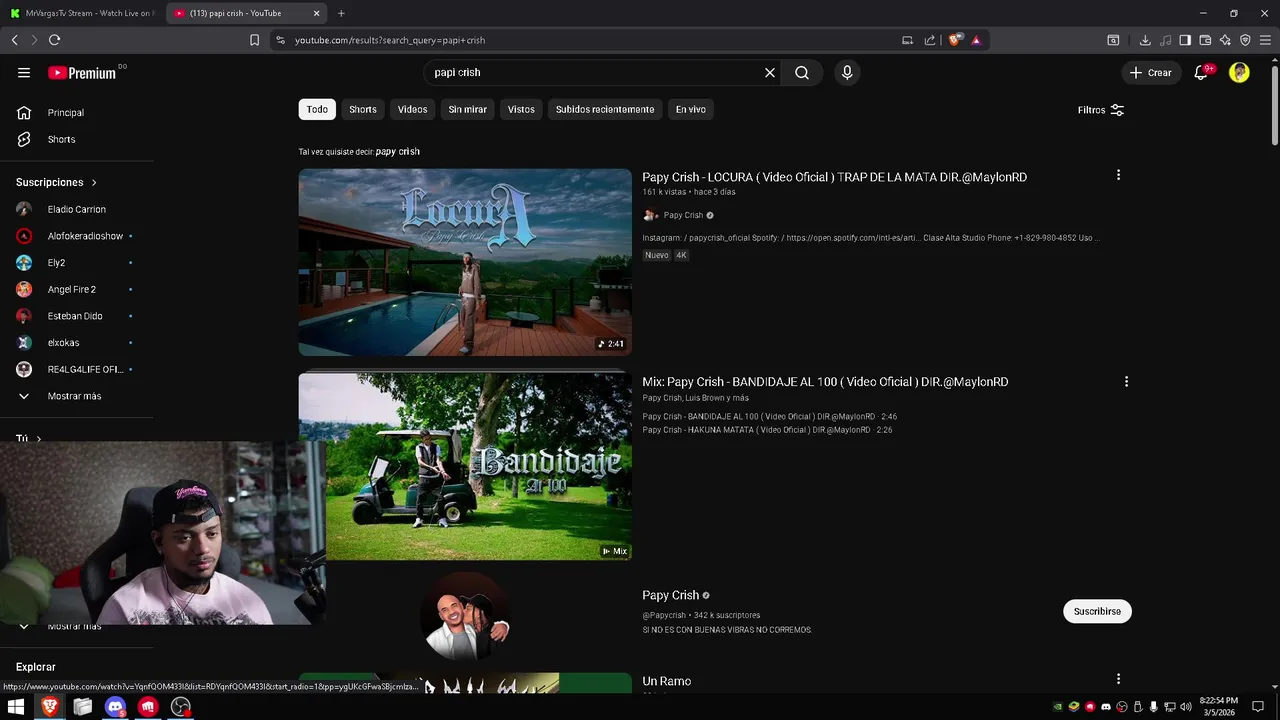Screen dimensions: 1280x720
Task: Play the LOCURA video thumbnail
Action: pos(465,262)
